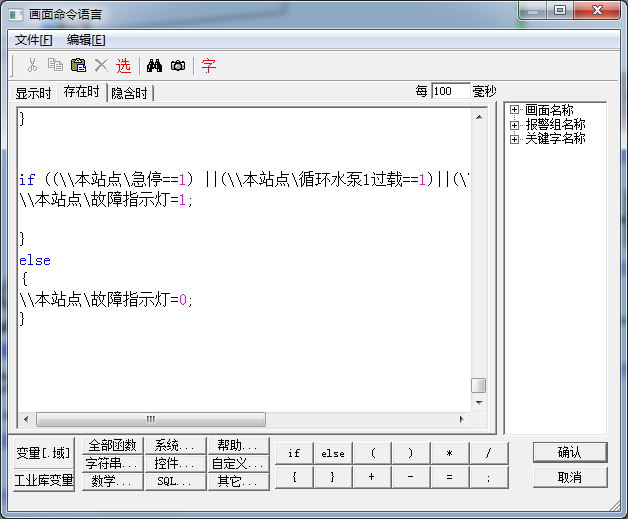Click the horizontal scrollbar right arrow

point(461,419)
